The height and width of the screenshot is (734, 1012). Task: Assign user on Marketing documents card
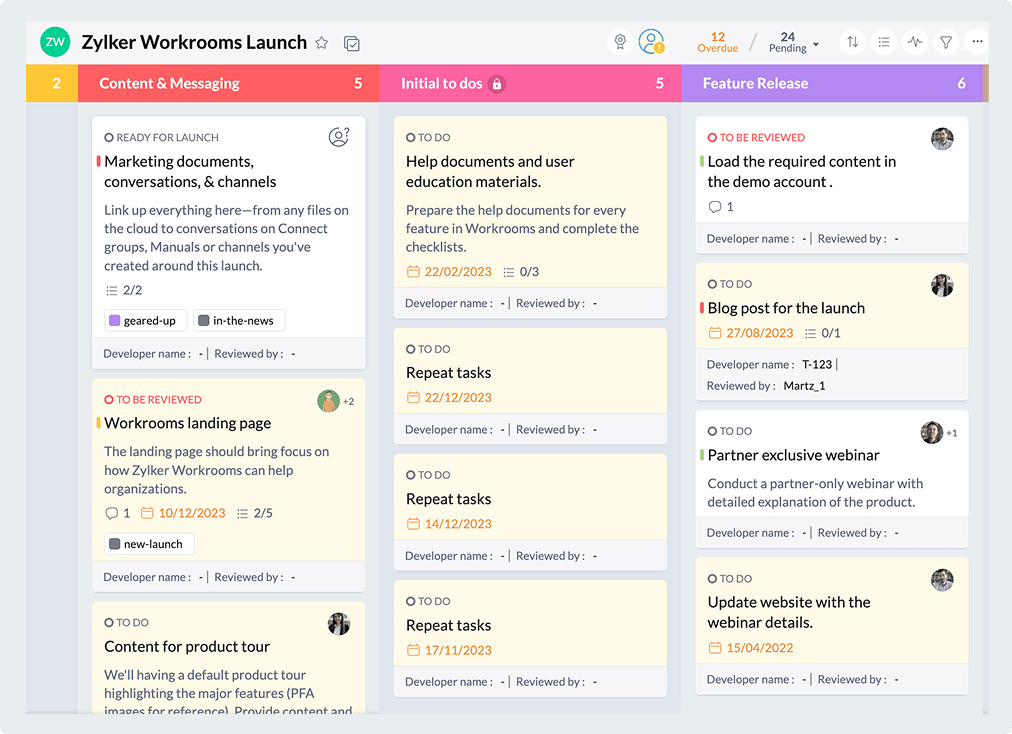click(339, 137)
